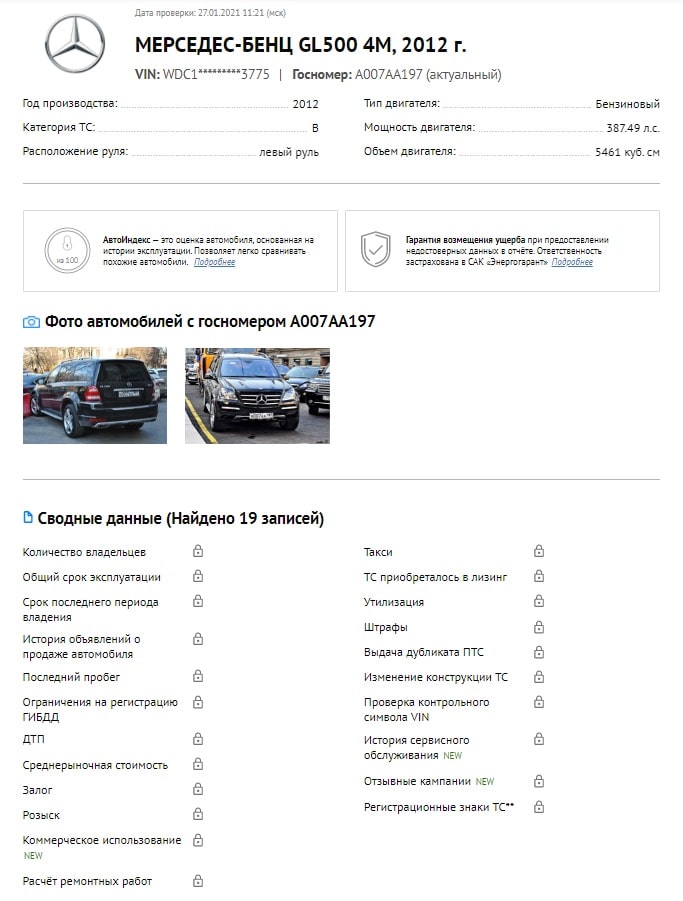Open Подробнее link in AutoIndex box
The height and width of the screenshot is (901, 683).
click(x=214, y=262)
